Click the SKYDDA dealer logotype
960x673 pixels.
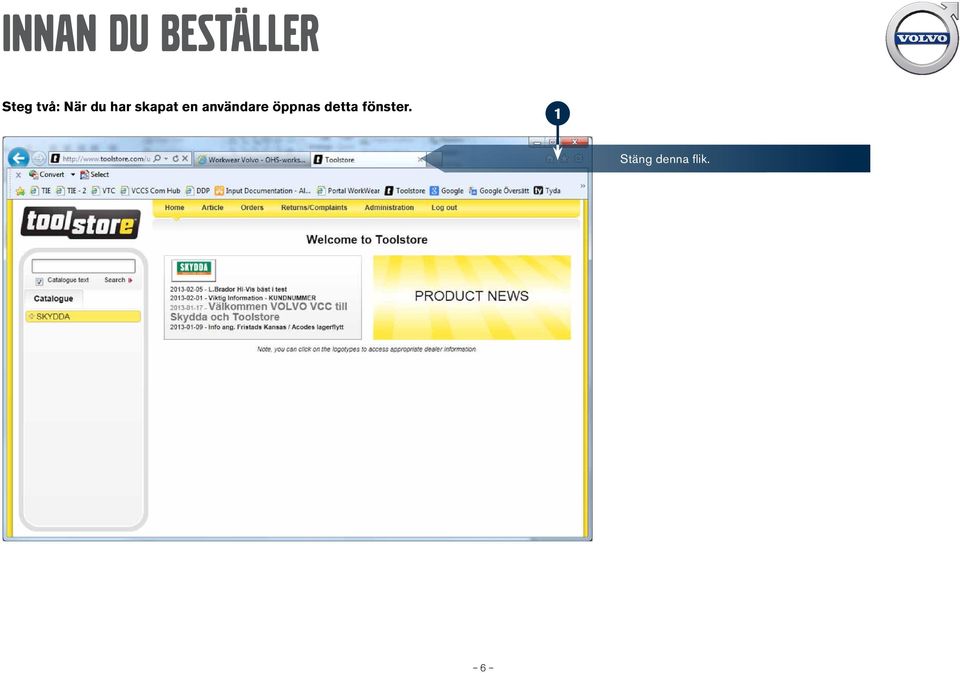click(193, 269)
